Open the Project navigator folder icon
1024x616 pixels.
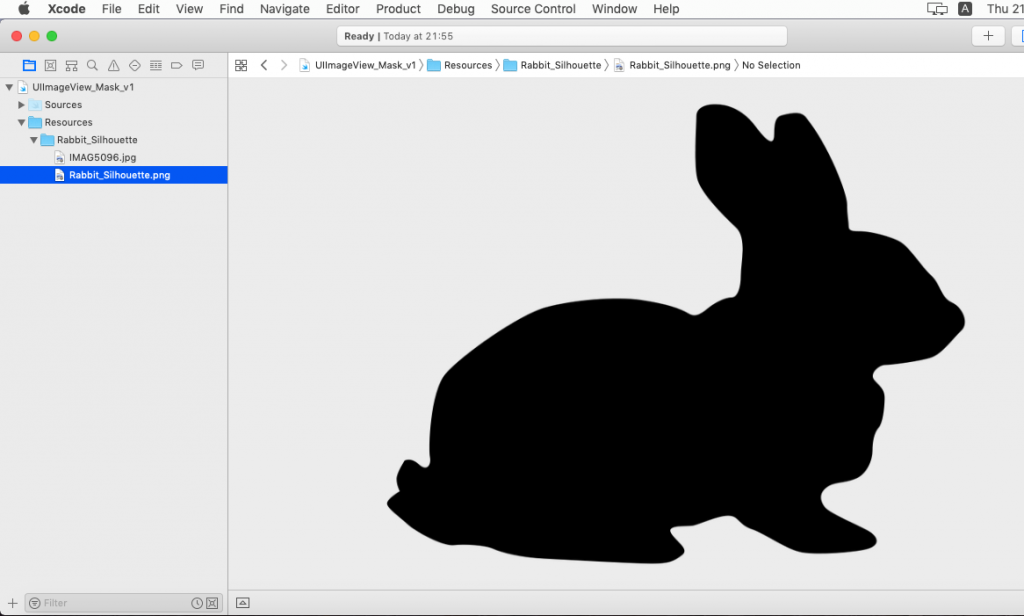tap(29, 65)
